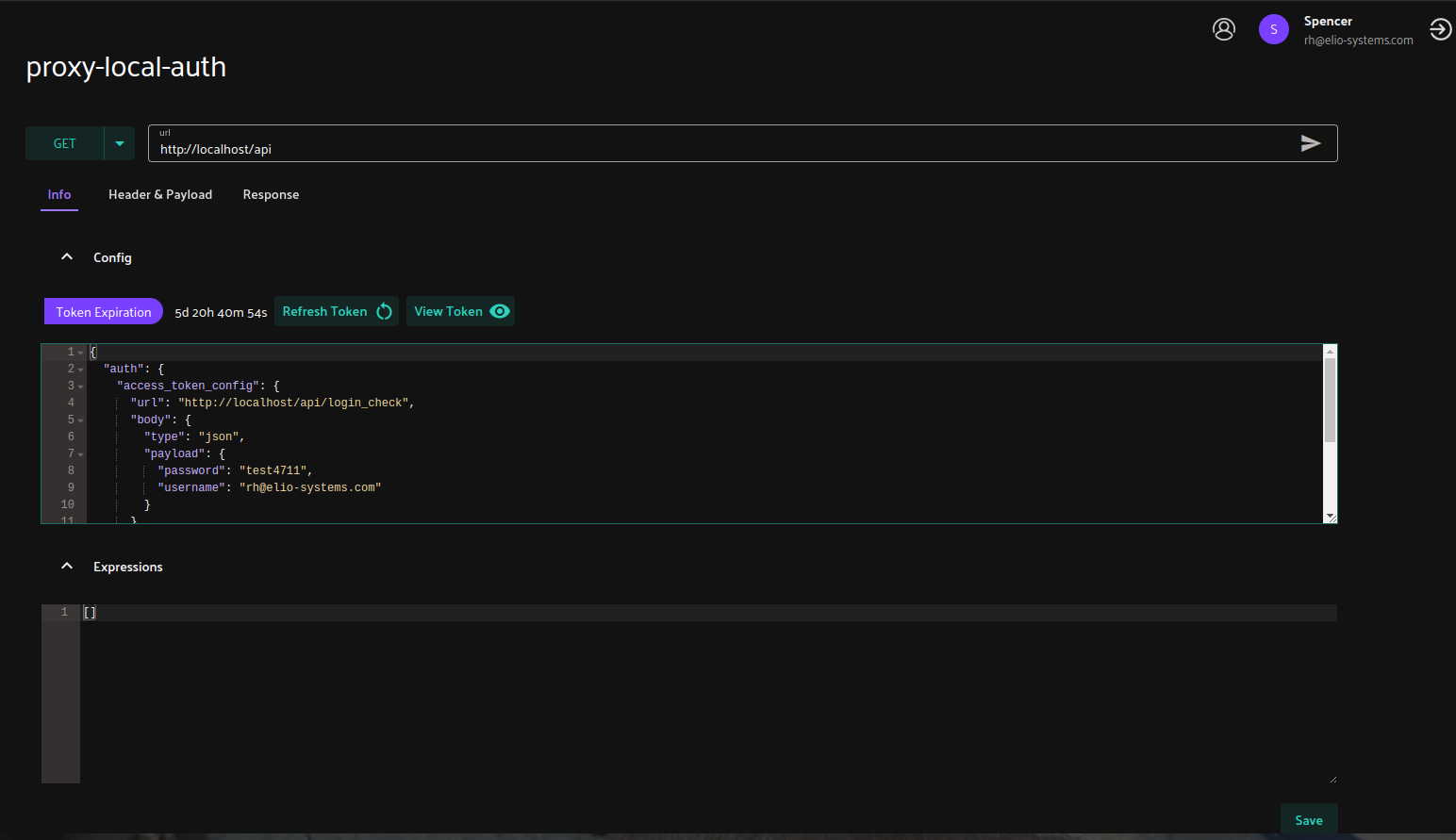Click the Refresh Token button

(337, 311)
